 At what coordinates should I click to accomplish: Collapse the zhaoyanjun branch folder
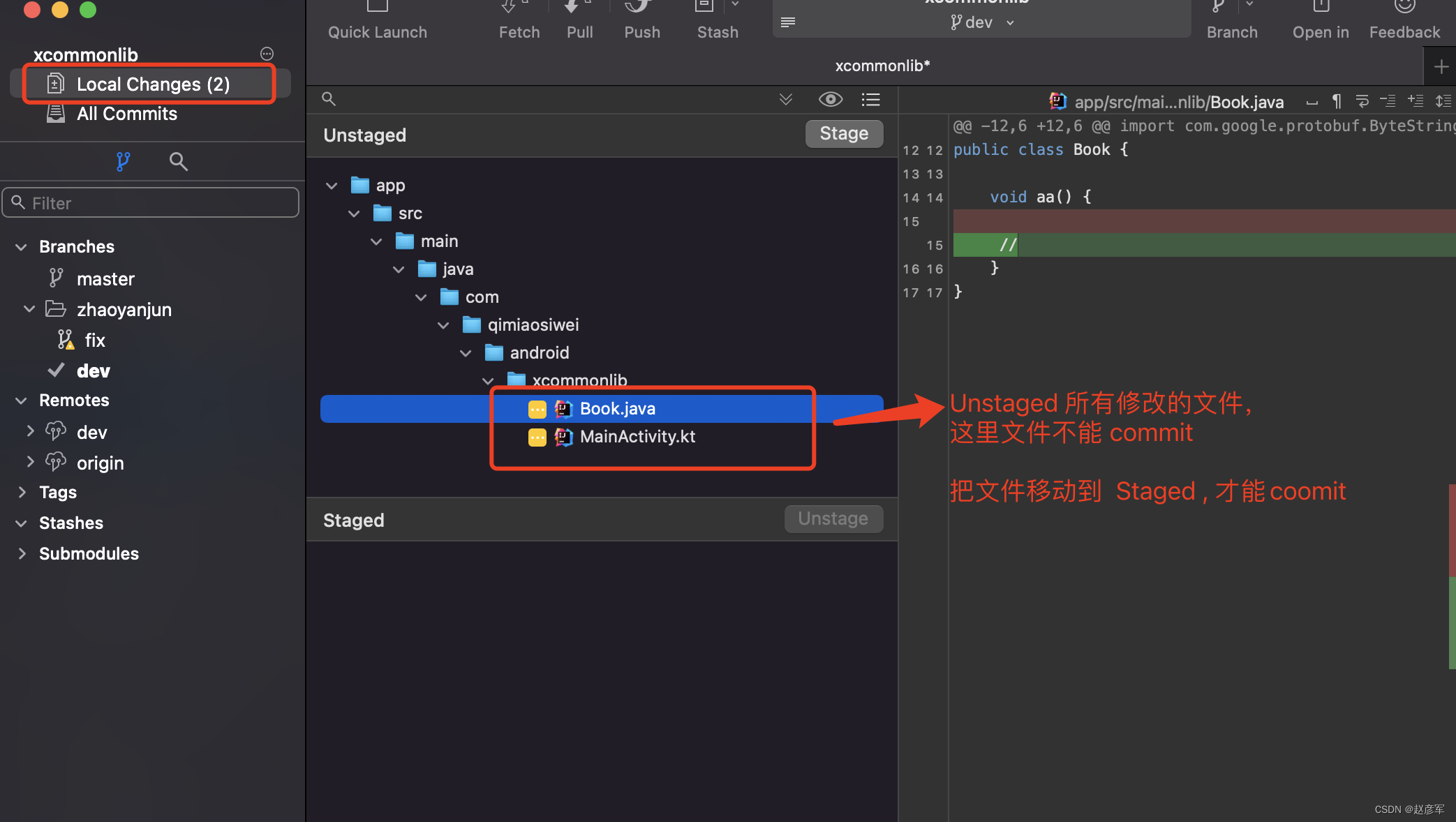coord(29,308)
